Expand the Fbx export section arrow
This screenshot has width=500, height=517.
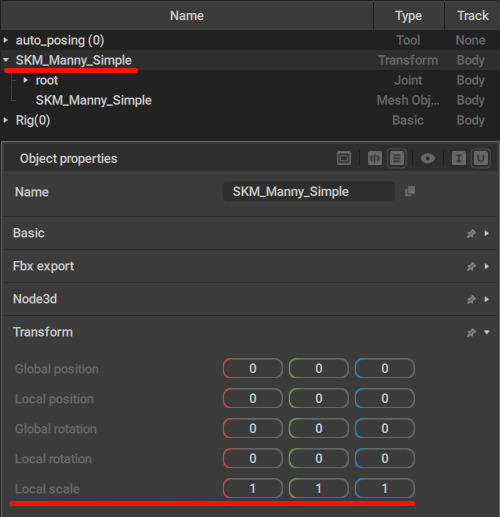pos(487,266)
